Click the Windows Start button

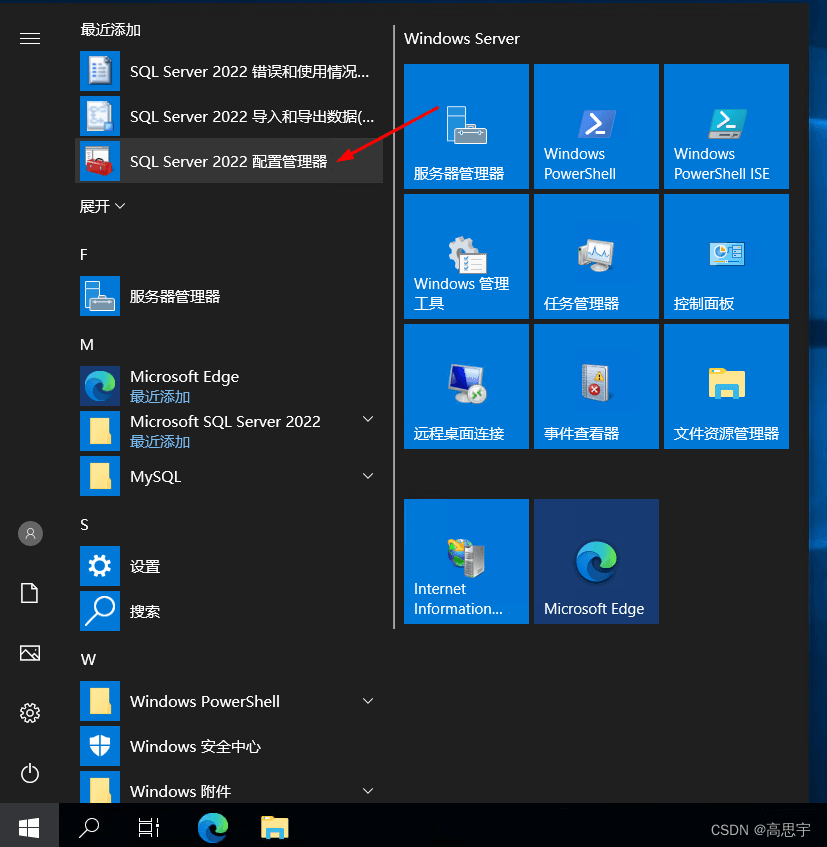point(29,826)
